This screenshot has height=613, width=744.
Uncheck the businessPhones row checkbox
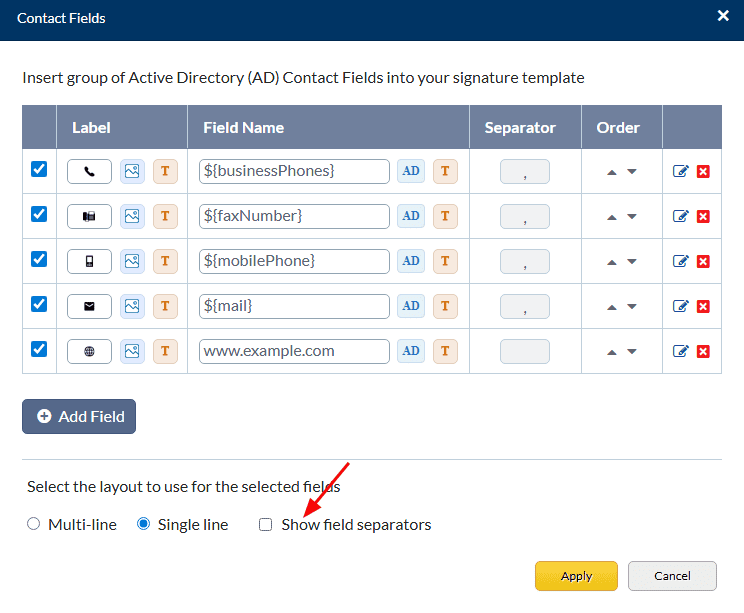39,169
